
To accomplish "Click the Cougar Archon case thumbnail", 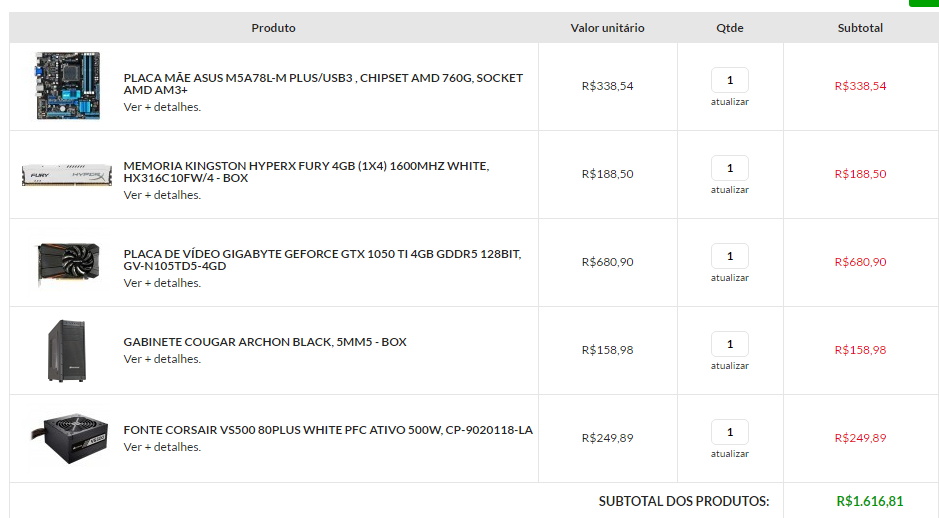I will [67, 350].
